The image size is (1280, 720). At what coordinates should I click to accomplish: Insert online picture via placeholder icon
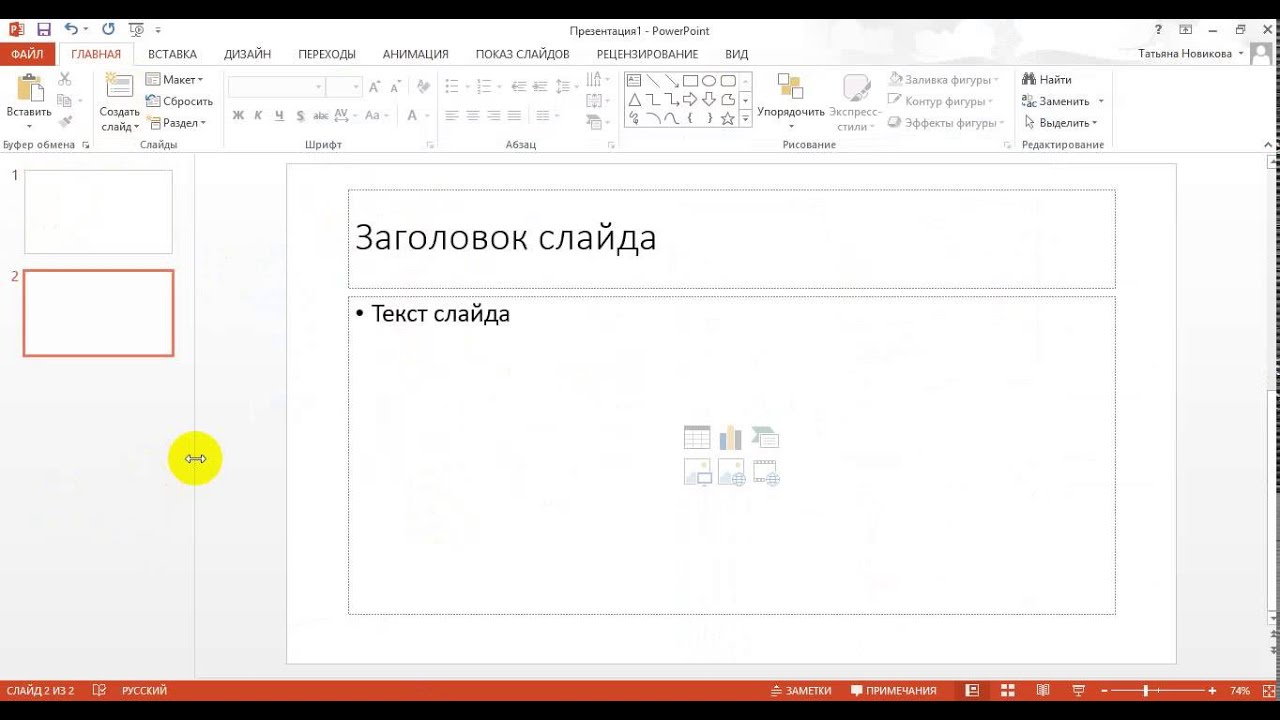[x=731, y=472]
